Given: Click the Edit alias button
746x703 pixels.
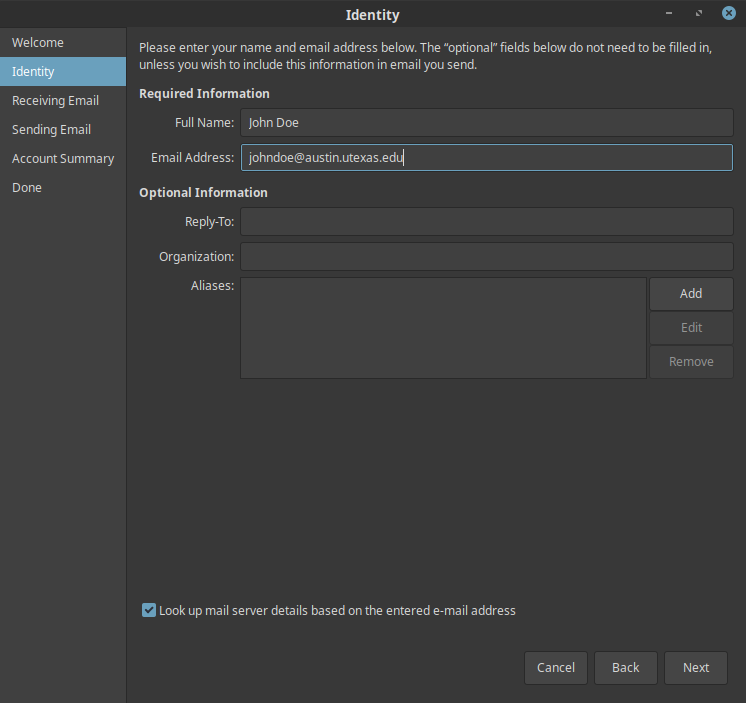Looking at the screenshot, I should pyautogui.click(x=691, y=328).
